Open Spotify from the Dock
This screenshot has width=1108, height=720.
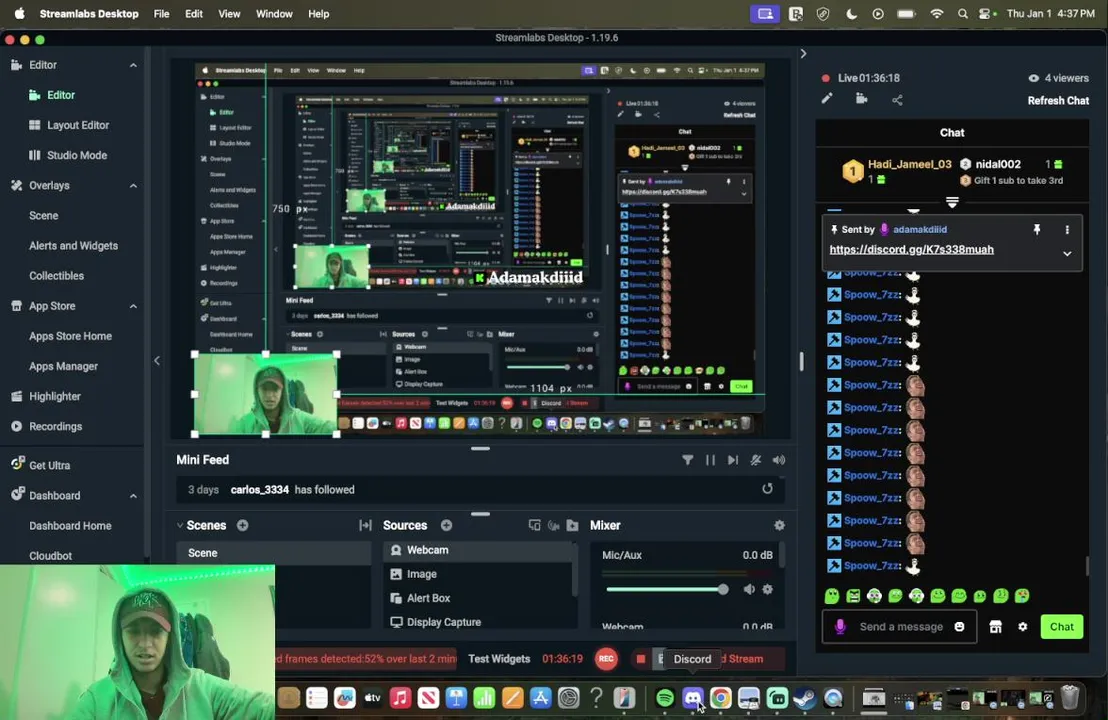[x=665, y=698]
